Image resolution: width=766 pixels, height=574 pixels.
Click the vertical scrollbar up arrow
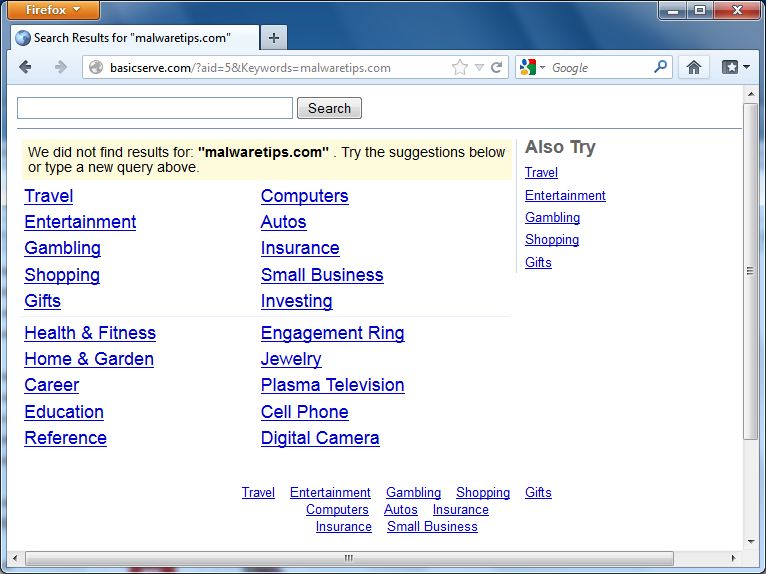[751, 93]
